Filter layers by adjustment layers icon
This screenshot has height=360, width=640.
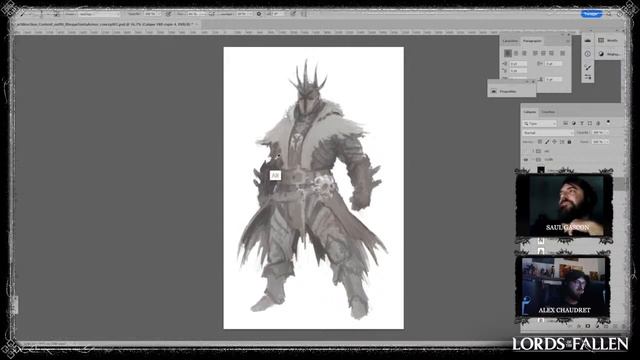click(573, 123)
